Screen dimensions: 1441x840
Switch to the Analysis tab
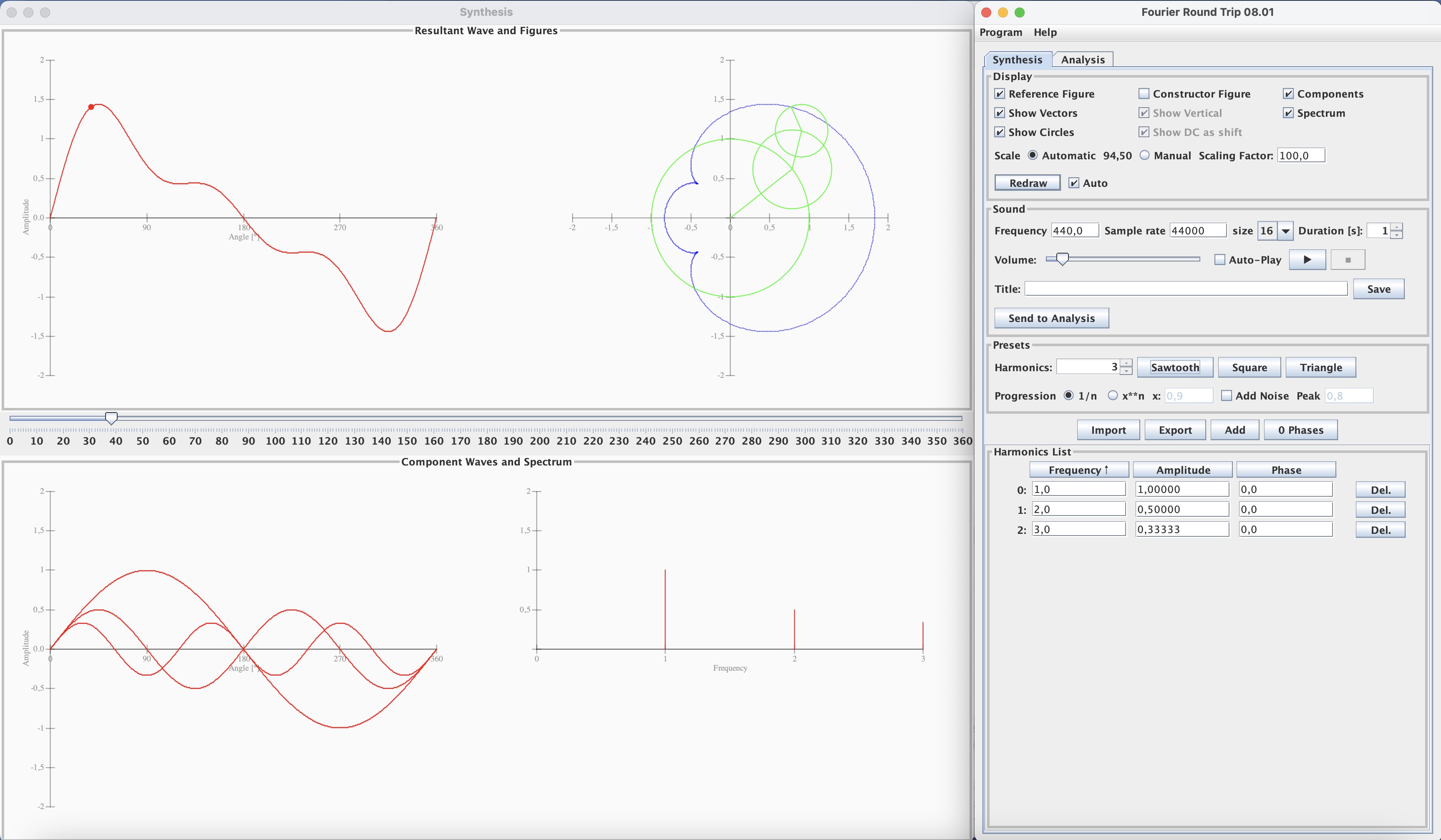click(x=1083, y=60)
